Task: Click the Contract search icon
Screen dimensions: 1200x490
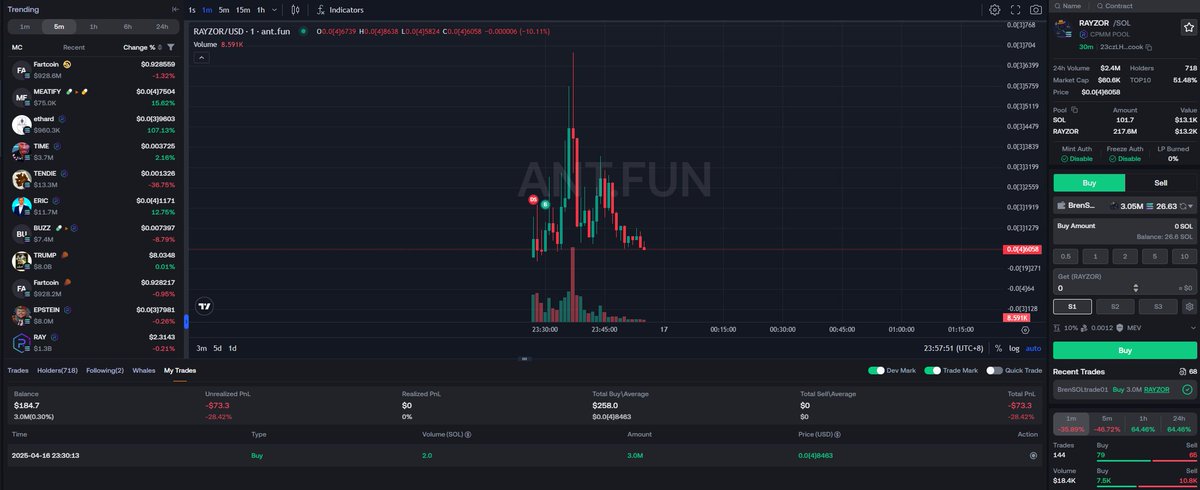Action: tap(1100, 6)
